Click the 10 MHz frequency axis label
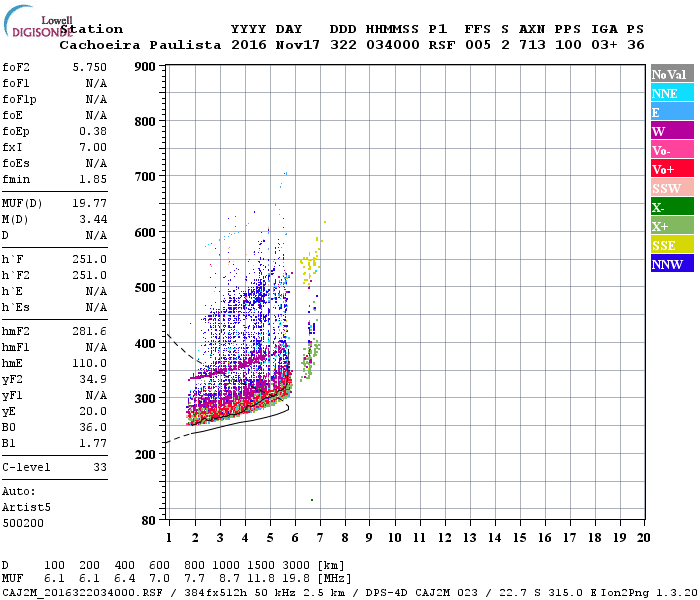Viewport: 700px width, 600px height. [394, 538]
